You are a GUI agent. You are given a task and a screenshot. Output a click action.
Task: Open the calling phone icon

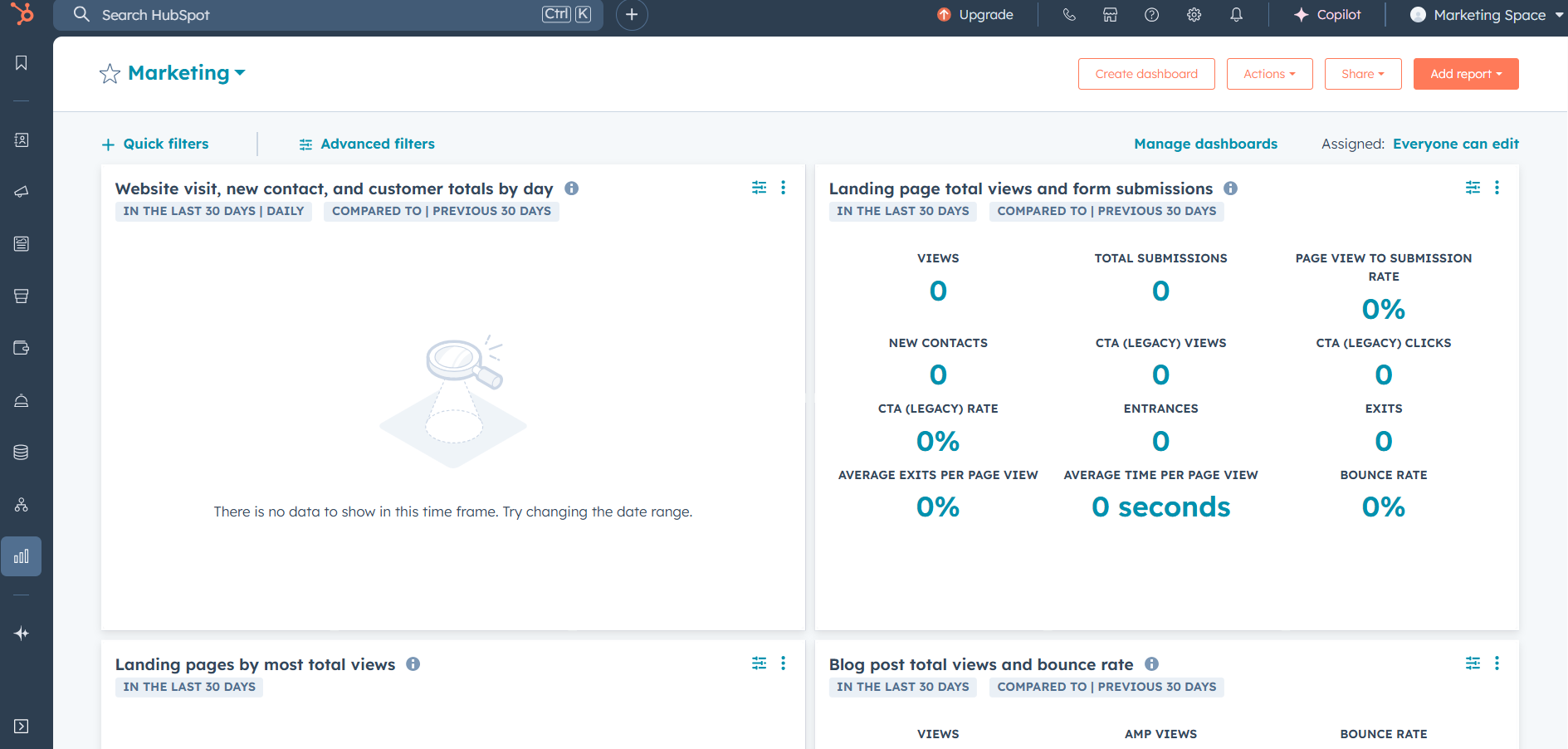tap(1069, 15)
